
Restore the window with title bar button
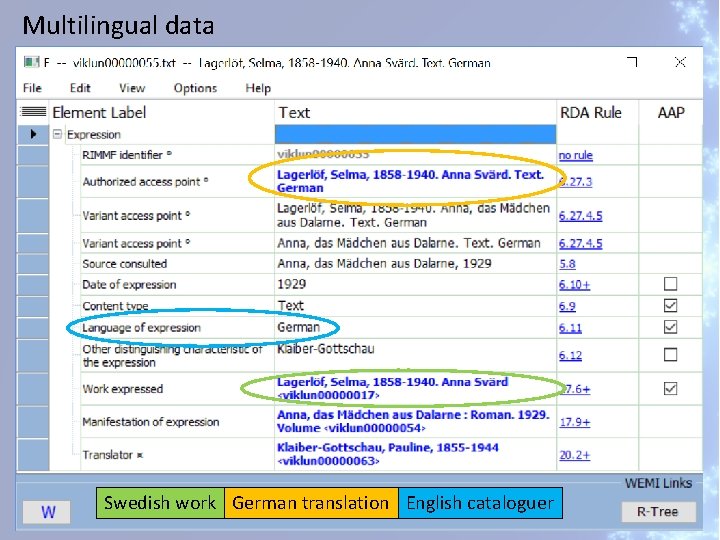click(x=632, y=62)
